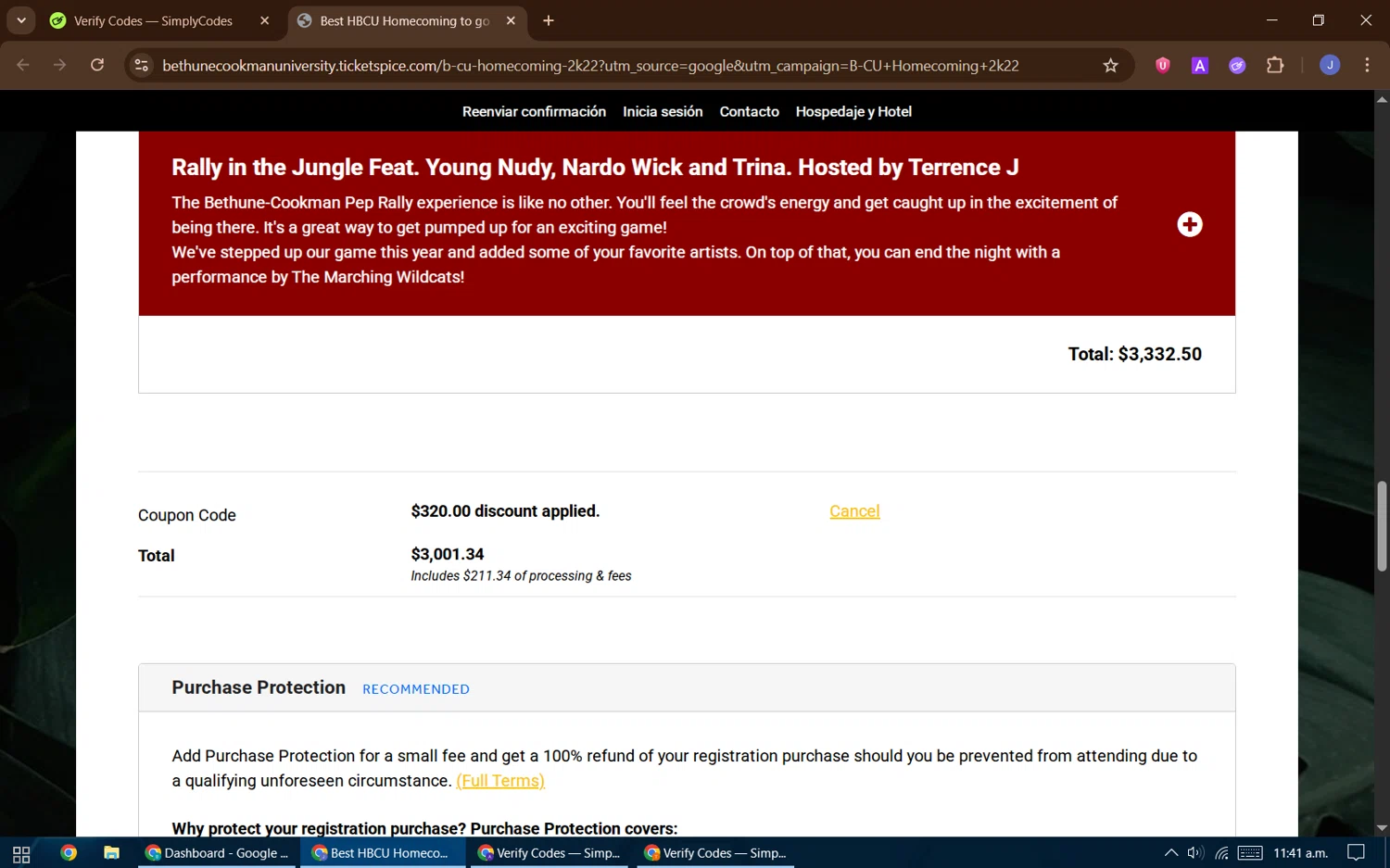Select the $3,001.34 total amount
The height and width of the screenshot is (868, 1390).
pyautogui.click(x=448, y=554)
